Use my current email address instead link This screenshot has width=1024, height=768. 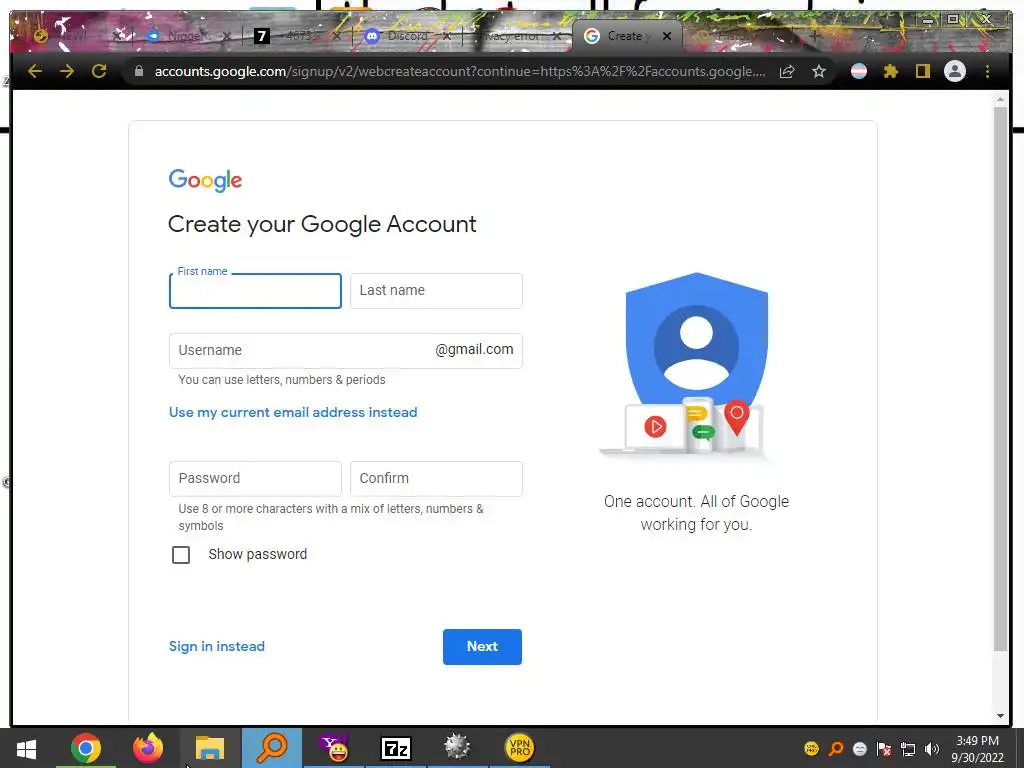[293, 412]
